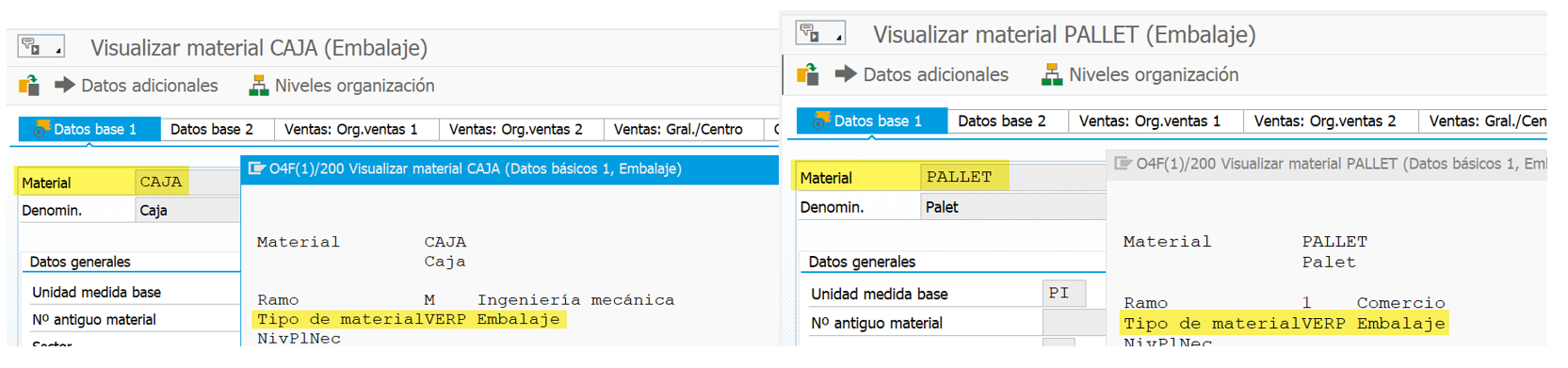This screenshot has width=1568, height=368.
Task: Select Ventas: Gral./Centro tab in CAJA window
Action: [x=678, y=129]
